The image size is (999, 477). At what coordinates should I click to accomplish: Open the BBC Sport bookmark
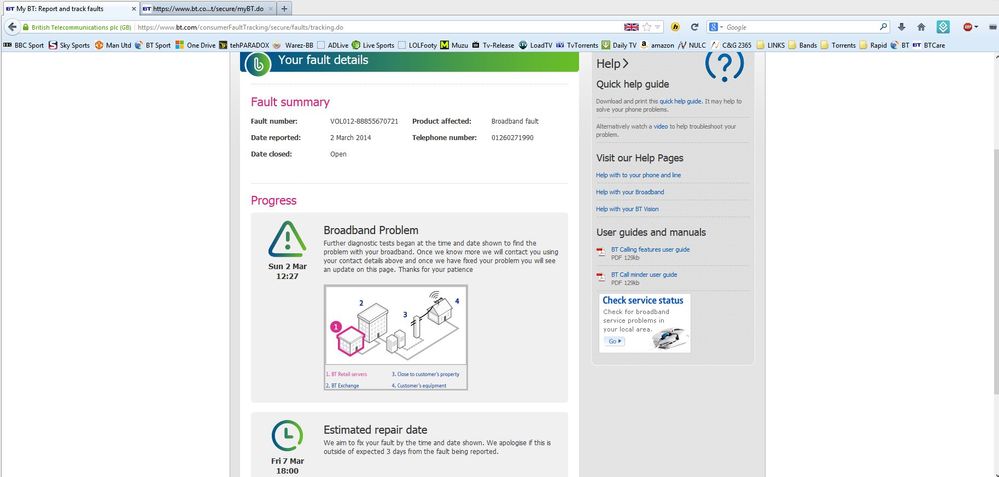(x=24, y=45)
